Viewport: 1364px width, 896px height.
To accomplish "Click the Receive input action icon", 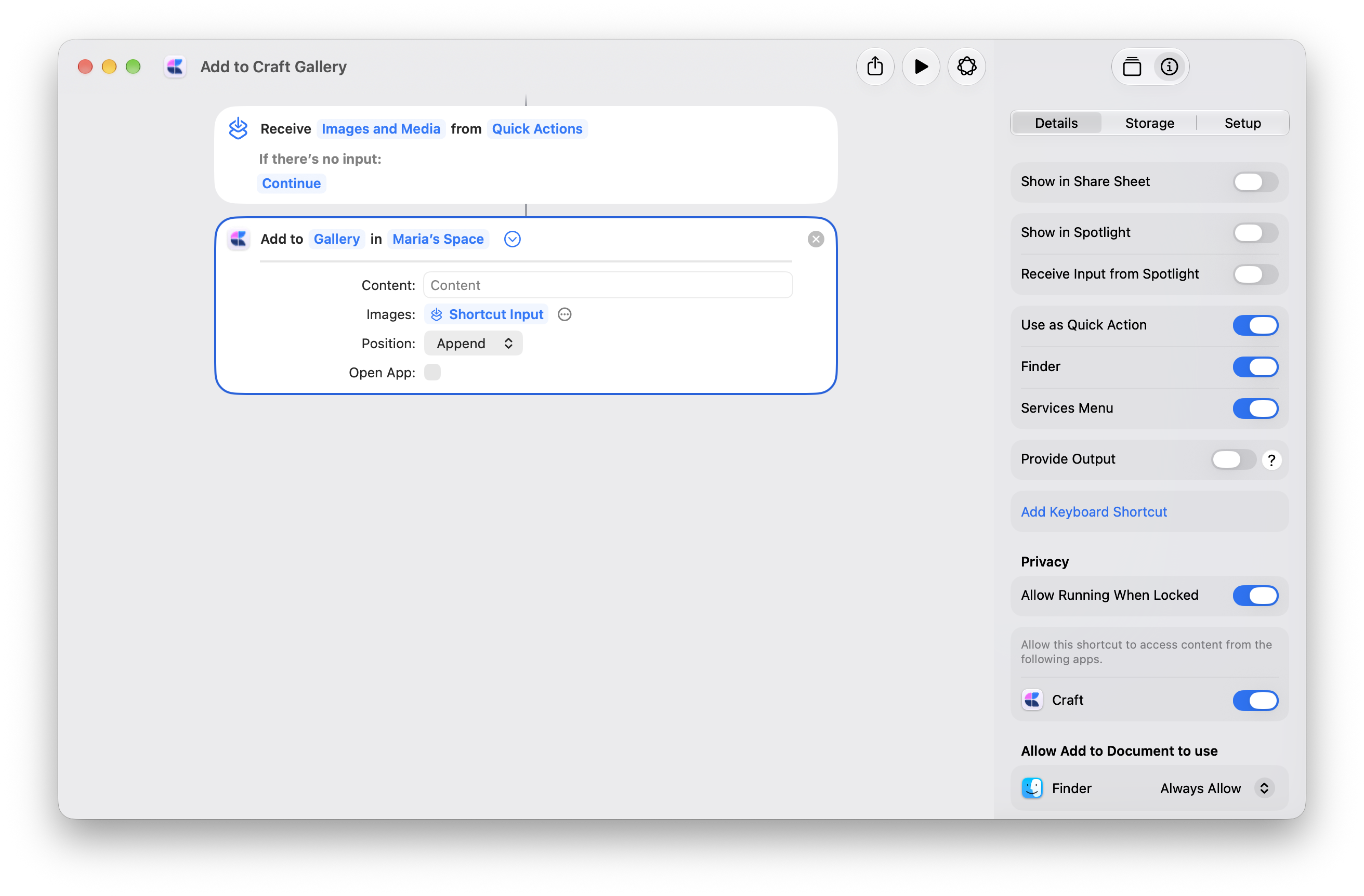I will 238,128.
